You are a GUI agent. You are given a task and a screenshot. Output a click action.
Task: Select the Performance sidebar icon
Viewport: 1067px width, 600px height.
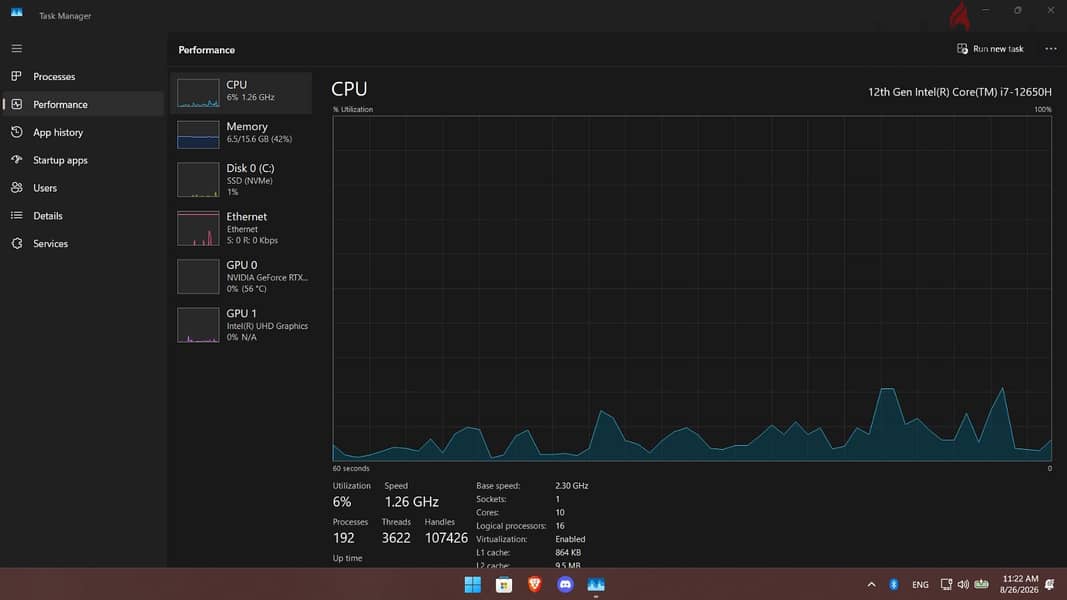(16, 104)
